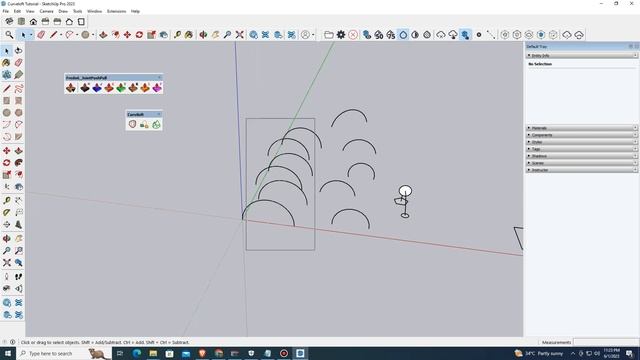Open the Edit menu

tap(17, 11)
